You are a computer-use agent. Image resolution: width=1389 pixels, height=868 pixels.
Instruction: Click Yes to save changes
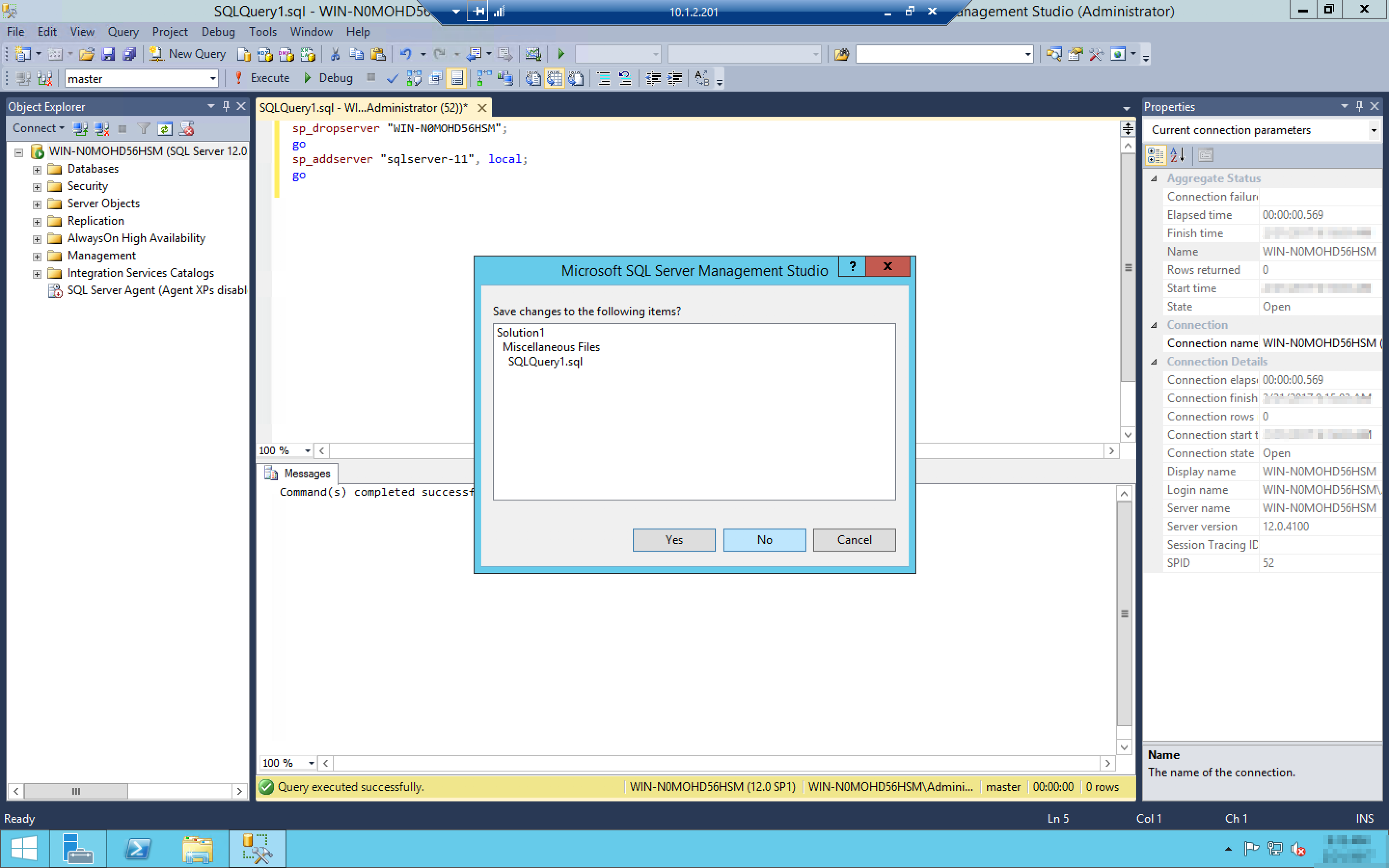pos(673,540)
